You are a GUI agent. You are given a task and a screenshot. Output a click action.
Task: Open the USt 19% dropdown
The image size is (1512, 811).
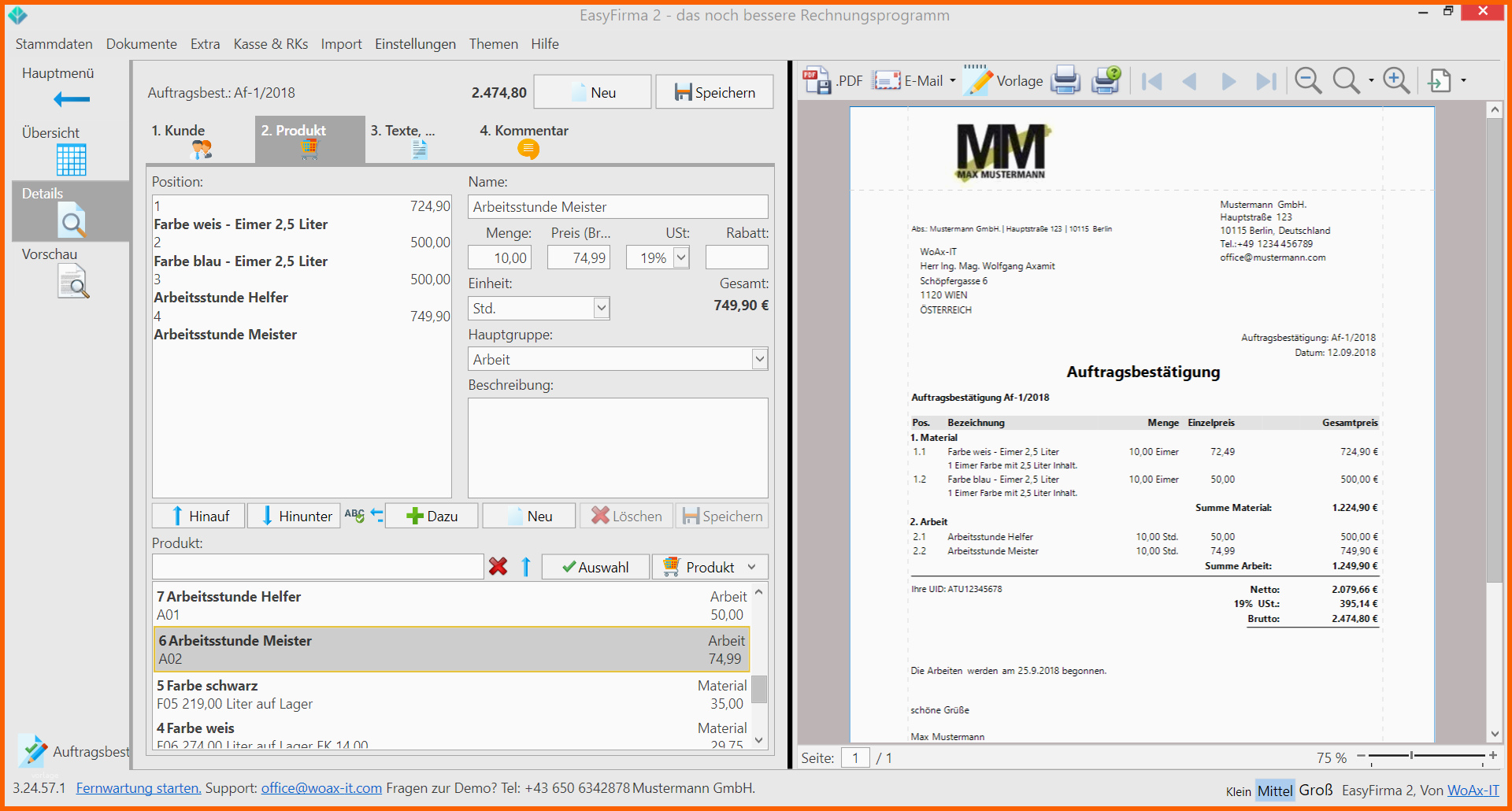[681, 257]
